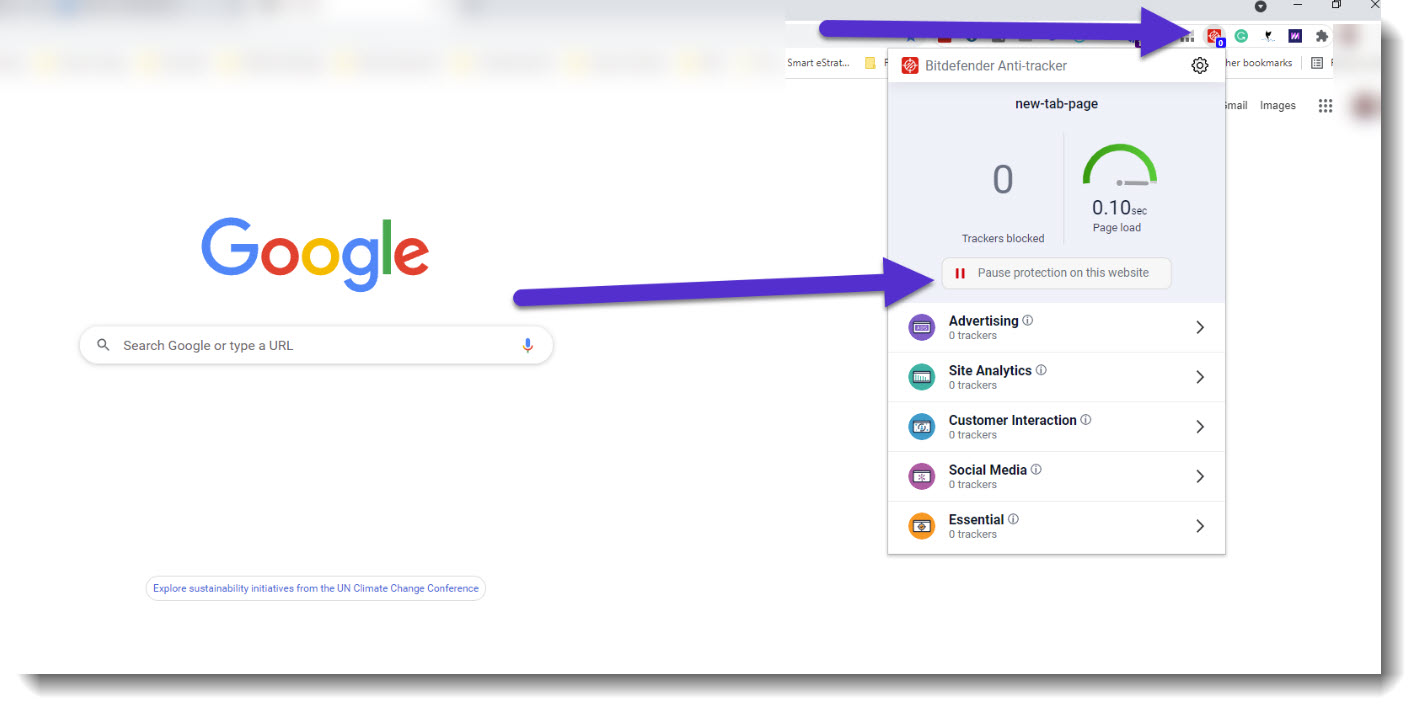Viewport: 1422px width, 715px height.
Task: Click the purple W extension icon
Action: 1295,36
